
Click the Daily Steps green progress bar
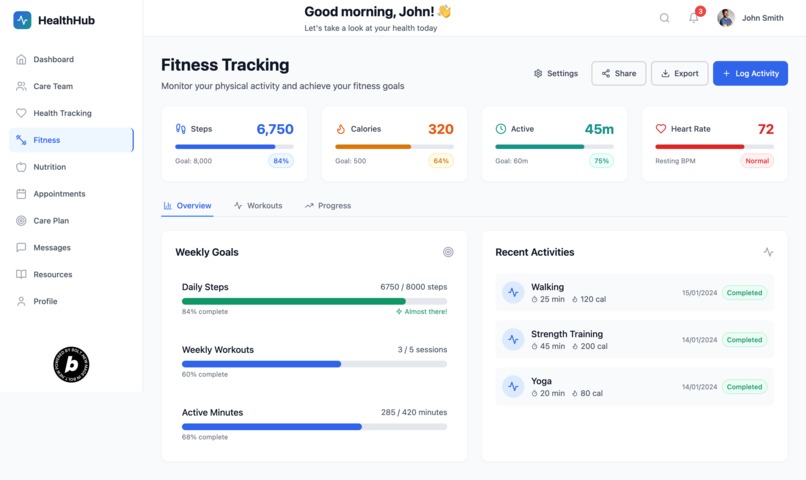(314, 301)
